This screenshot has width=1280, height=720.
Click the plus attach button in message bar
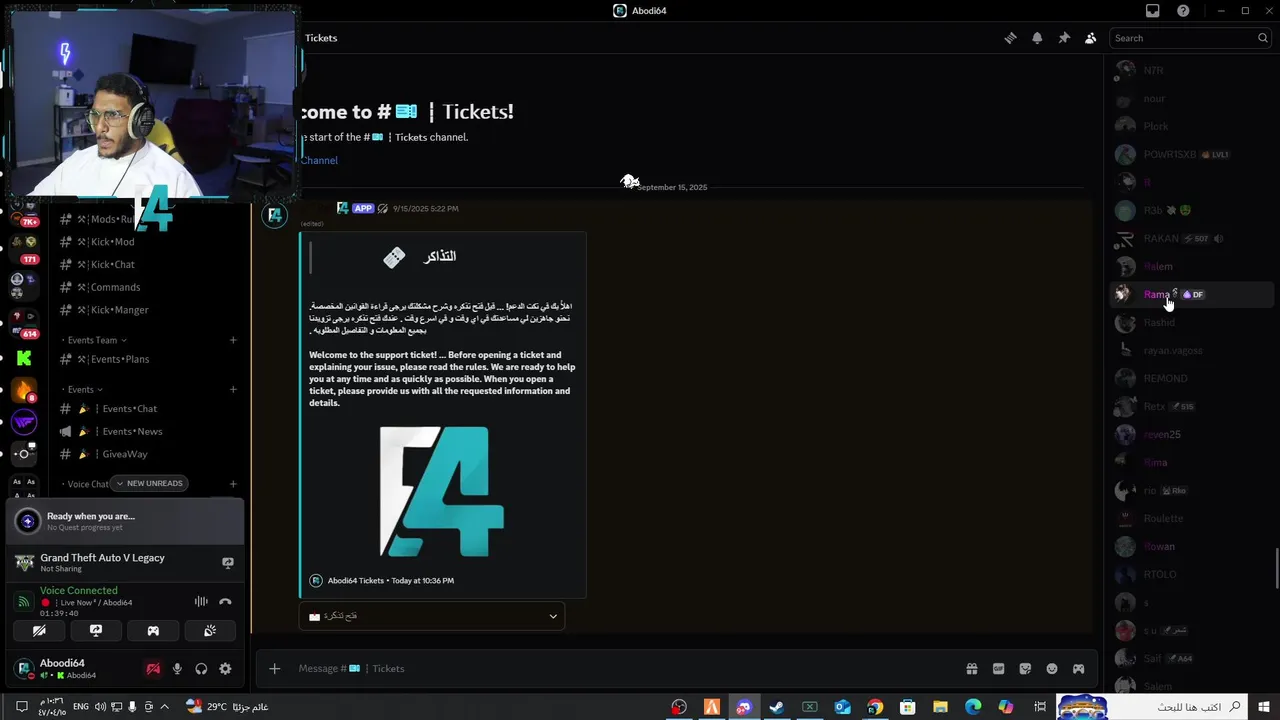[275, 669]
